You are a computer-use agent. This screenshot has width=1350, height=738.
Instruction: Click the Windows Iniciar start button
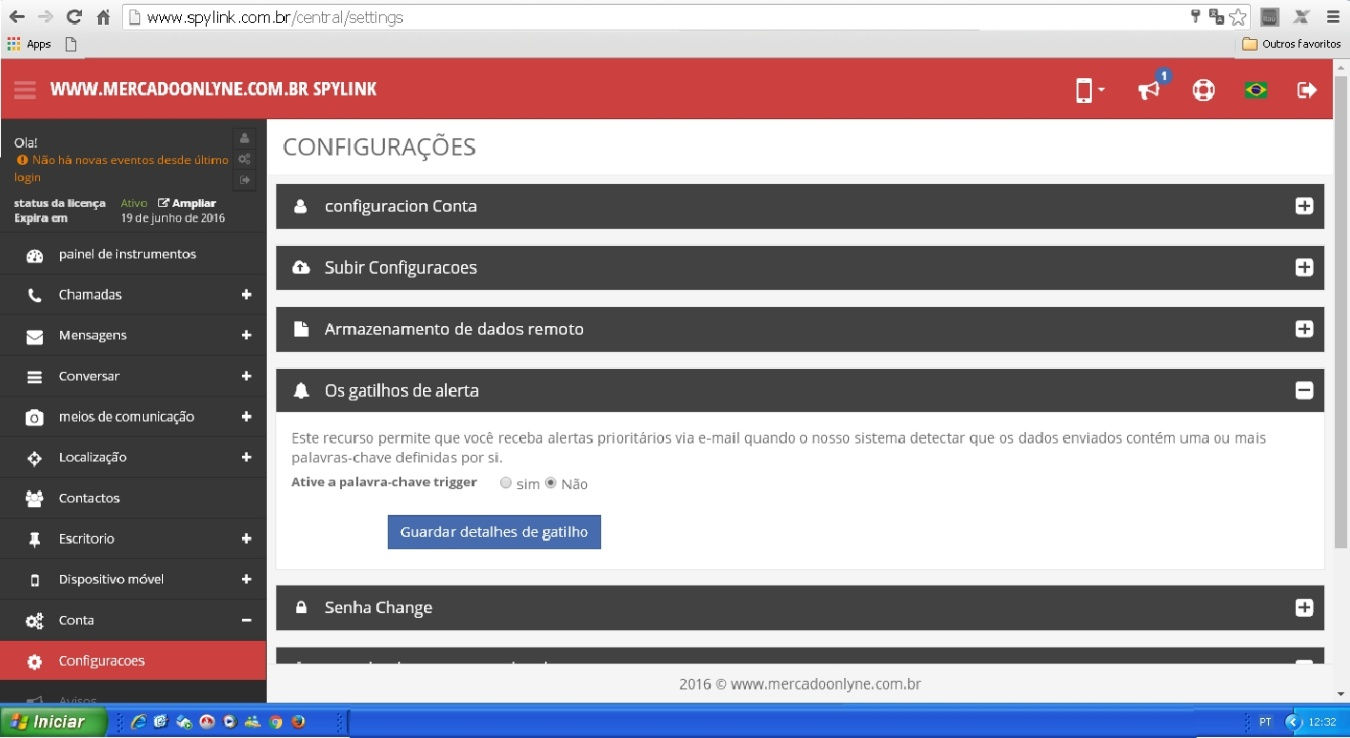click(53, 721)
